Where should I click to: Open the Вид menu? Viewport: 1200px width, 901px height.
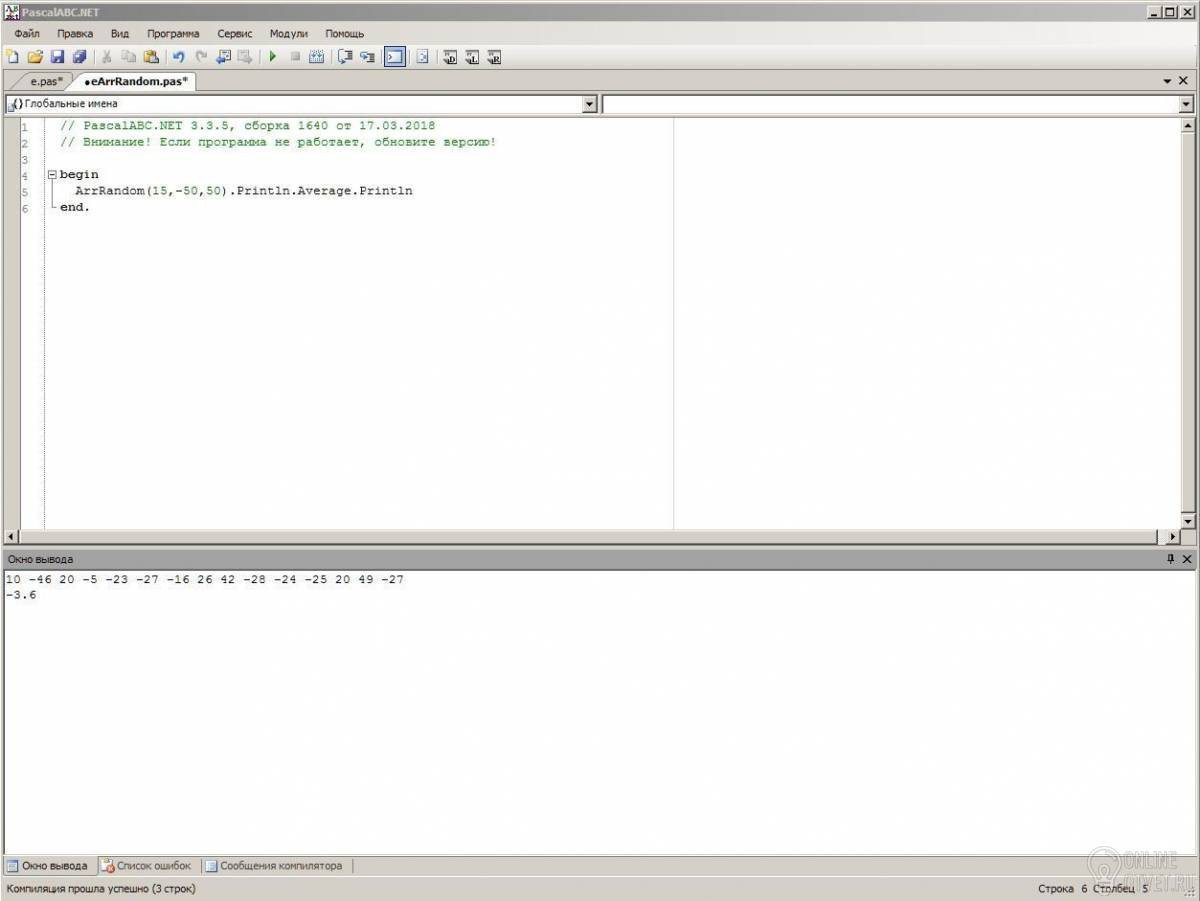click(120, 33)
